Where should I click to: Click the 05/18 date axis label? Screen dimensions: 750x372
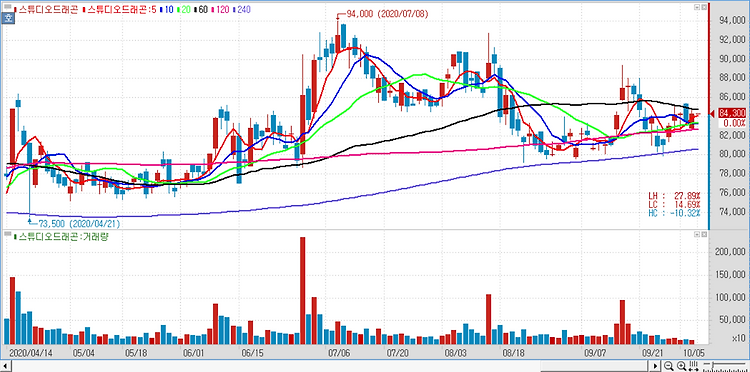click(135, 352)
